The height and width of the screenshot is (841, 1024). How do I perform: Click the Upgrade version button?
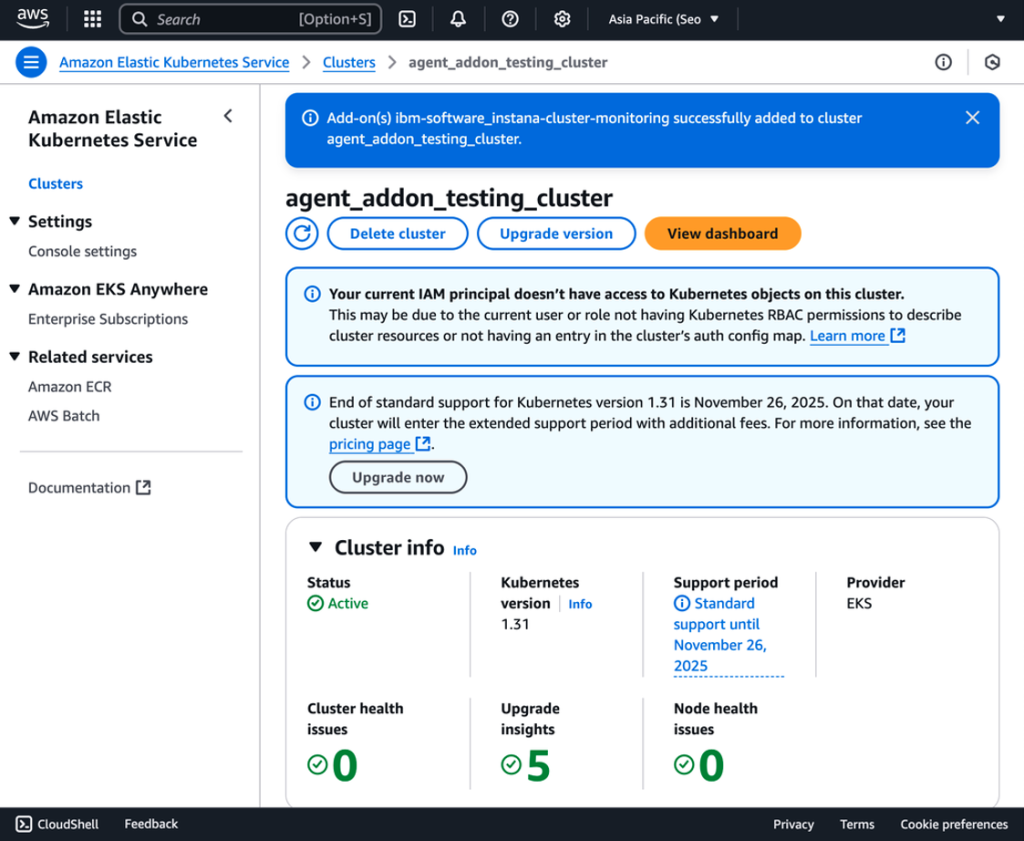pos(556,233)
